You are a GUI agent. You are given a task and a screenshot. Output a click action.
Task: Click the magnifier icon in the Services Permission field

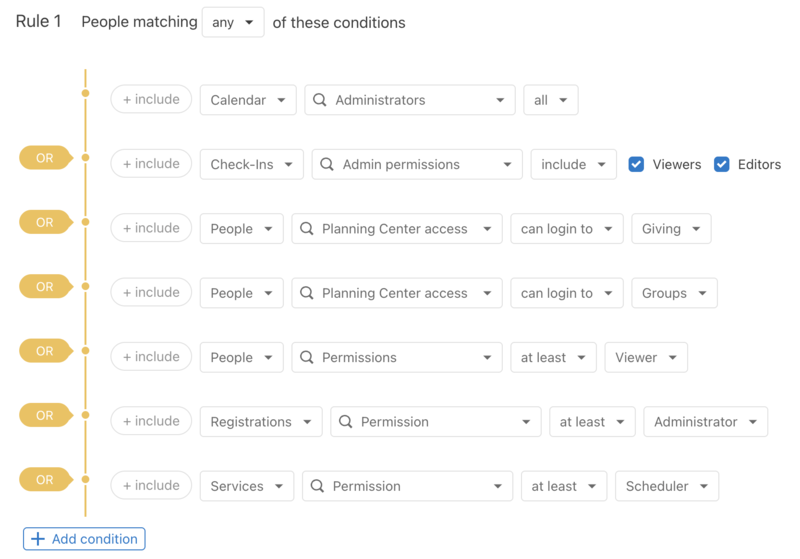tap(318, 486)
